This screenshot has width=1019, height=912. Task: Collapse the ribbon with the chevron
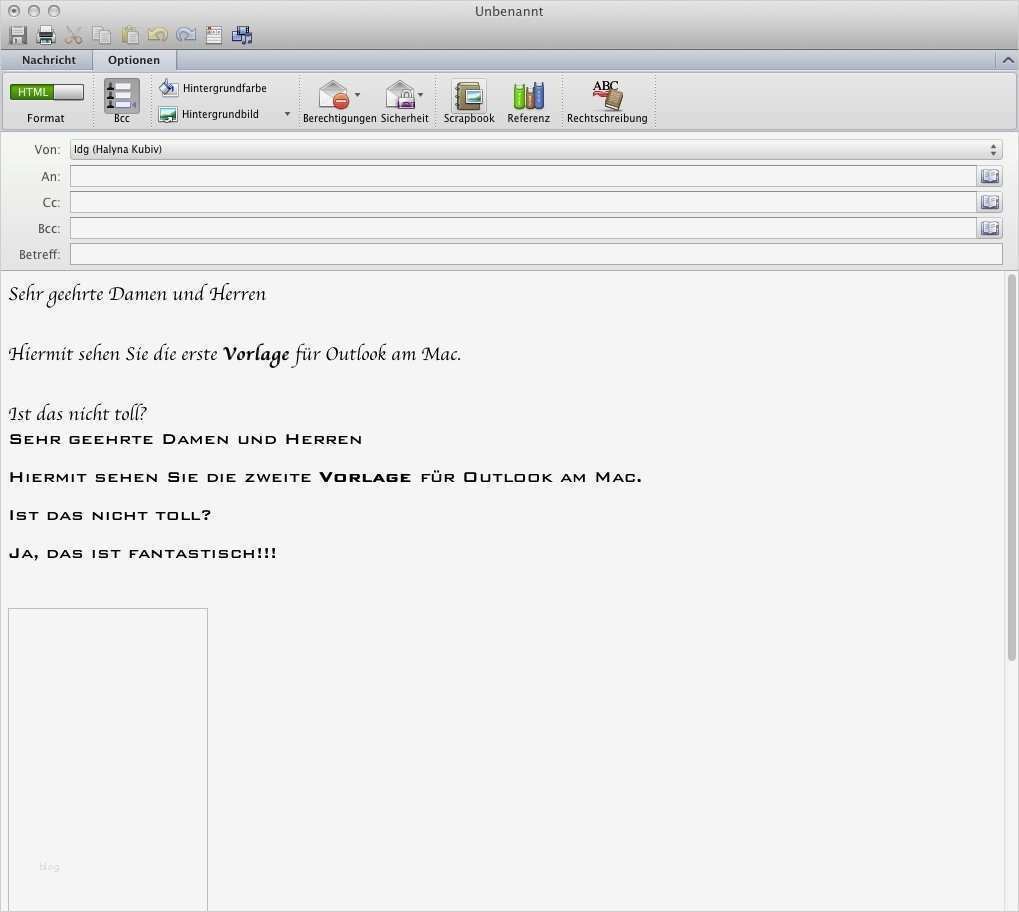pyautogui.click(x=1007, y=60)
